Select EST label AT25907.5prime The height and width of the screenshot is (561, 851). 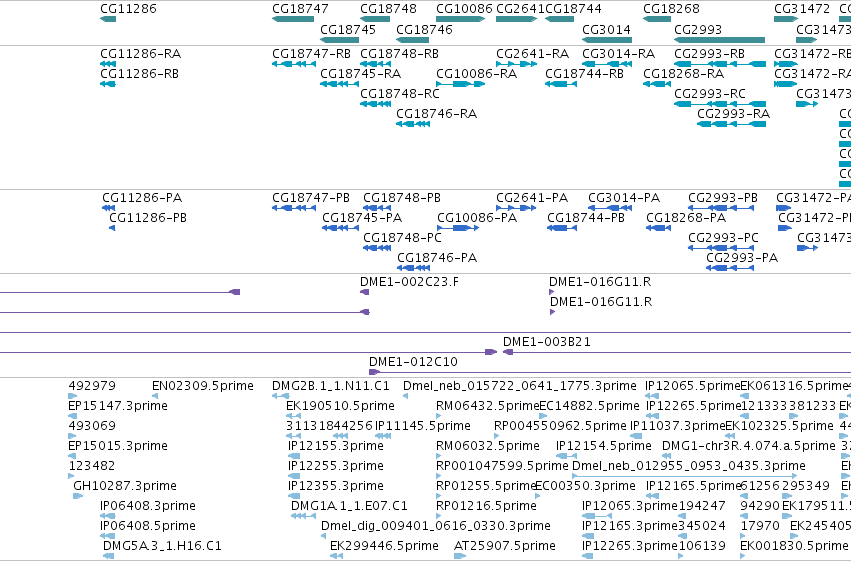coord(505,546)
